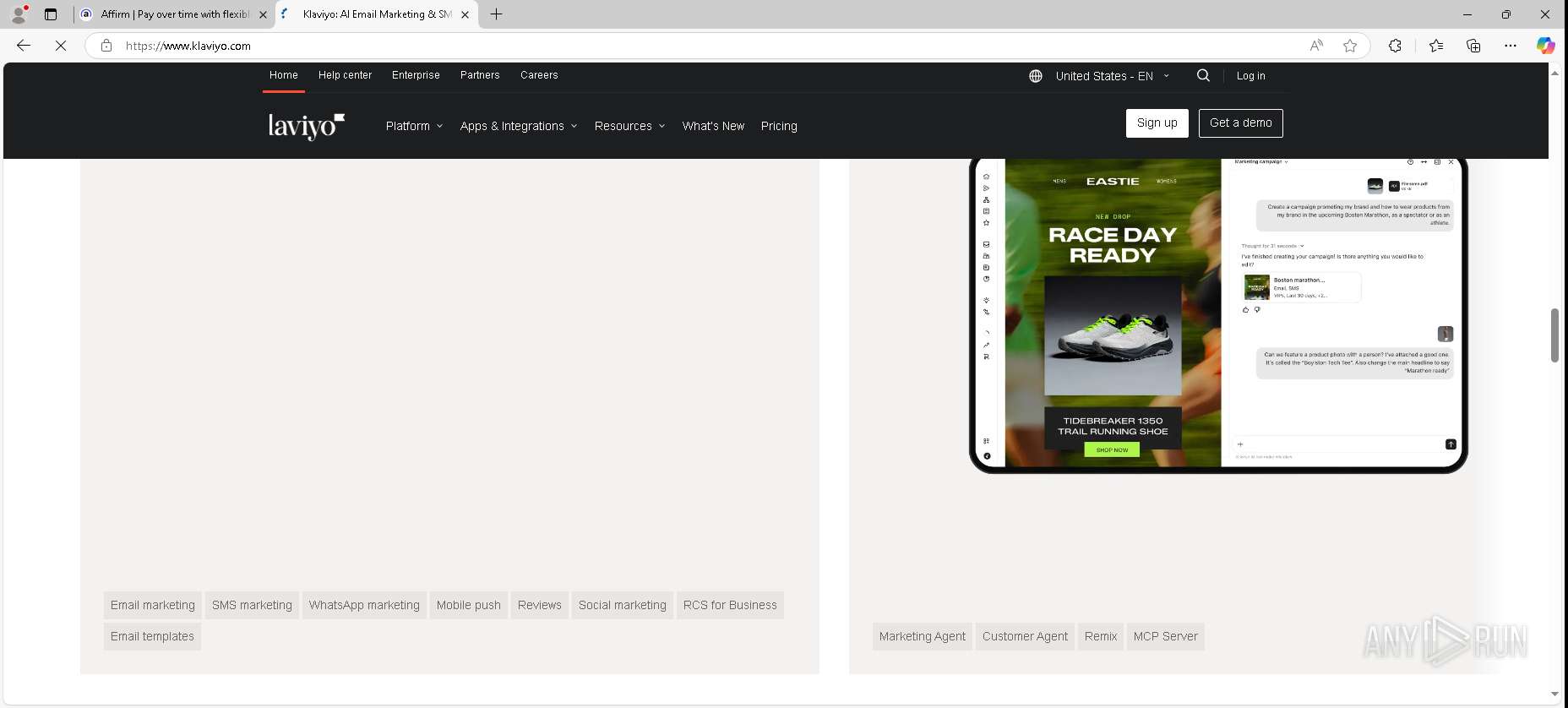Add this page to favorites star

(x=1350, y=46)
